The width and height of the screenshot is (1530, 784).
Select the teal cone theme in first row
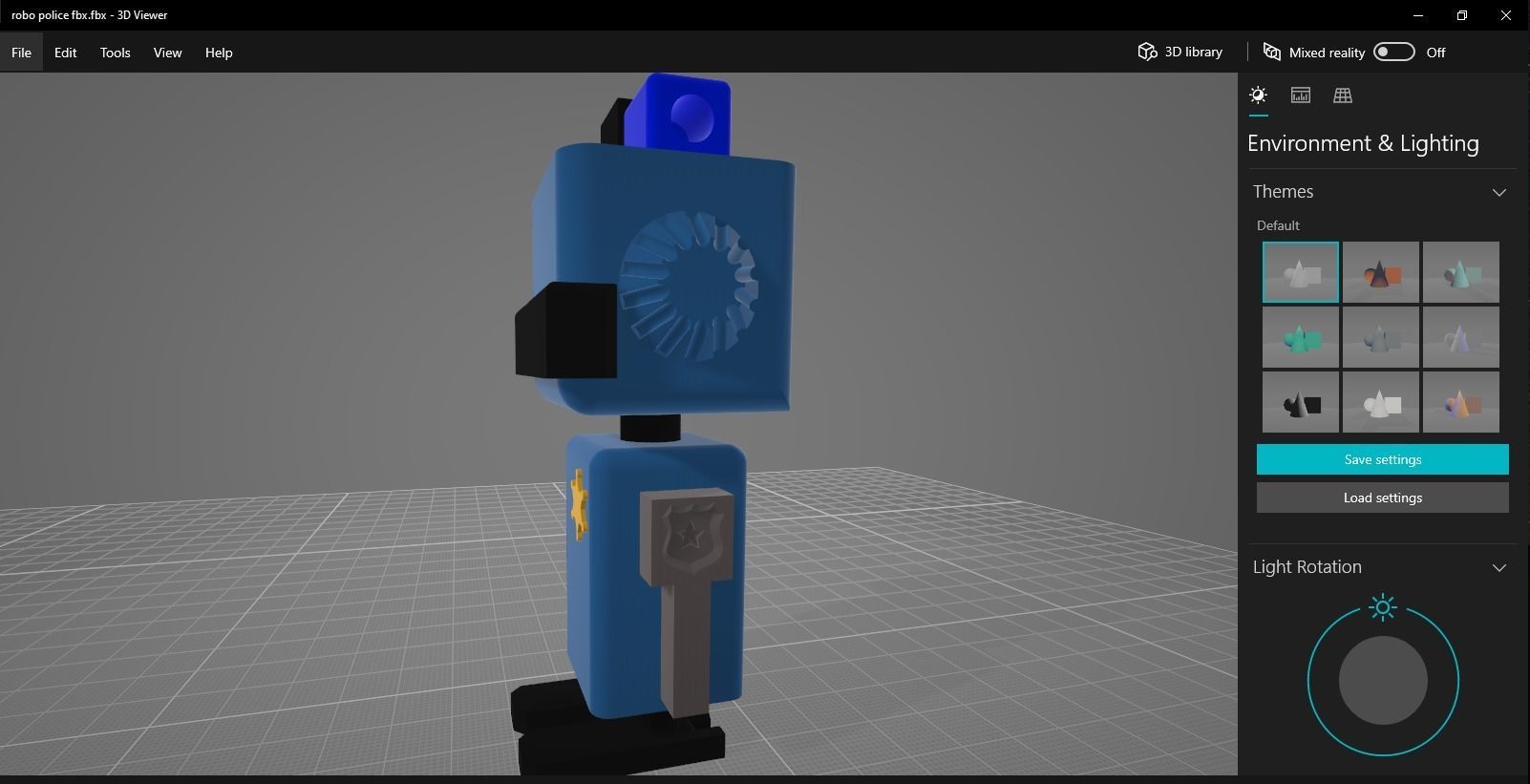pyautogui.click(x=1460, y=272)
